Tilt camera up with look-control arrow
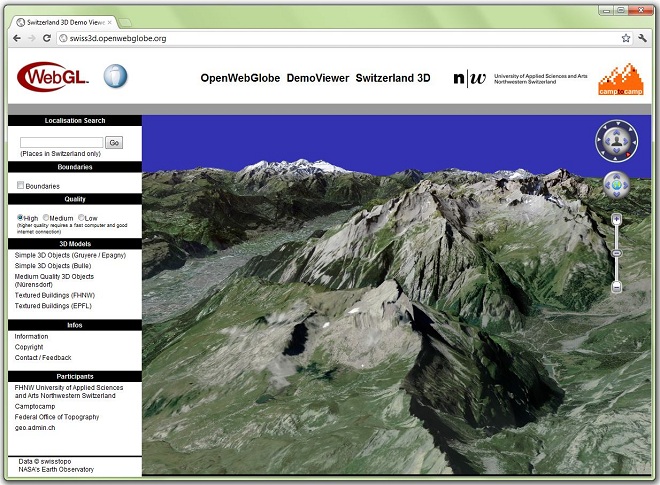The width and height of the screenshot is (660, 485). pos(617,132)
